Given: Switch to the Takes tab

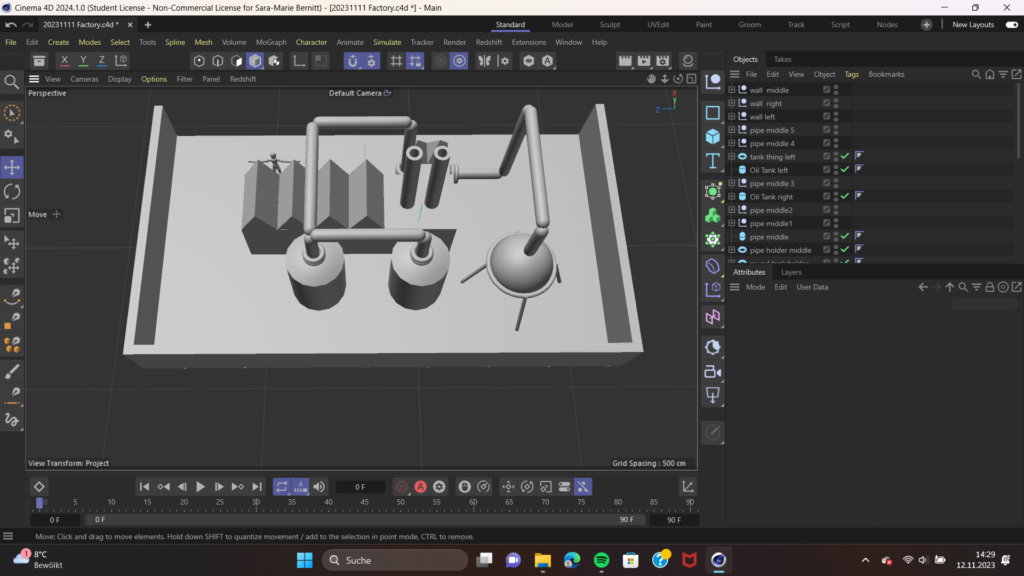Looking at the screenshot, I should coord(783,59).
